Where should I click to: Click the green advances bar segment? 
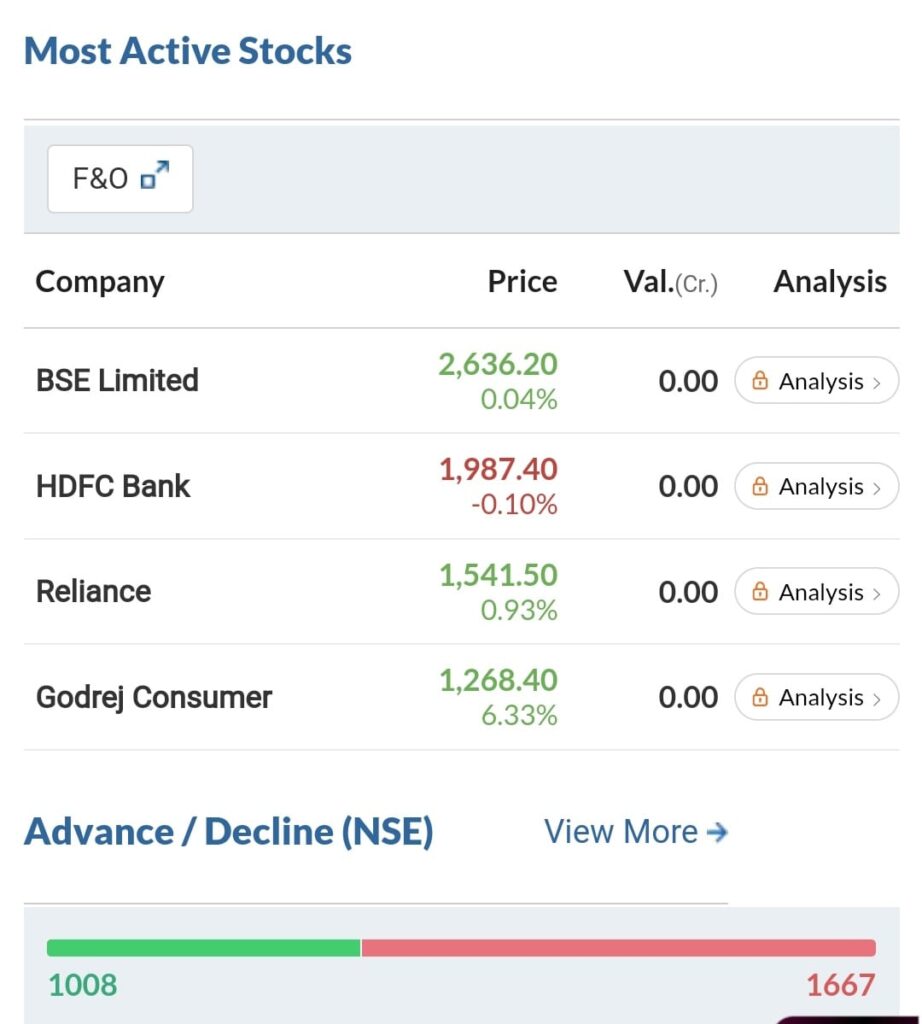click(204, 948)
